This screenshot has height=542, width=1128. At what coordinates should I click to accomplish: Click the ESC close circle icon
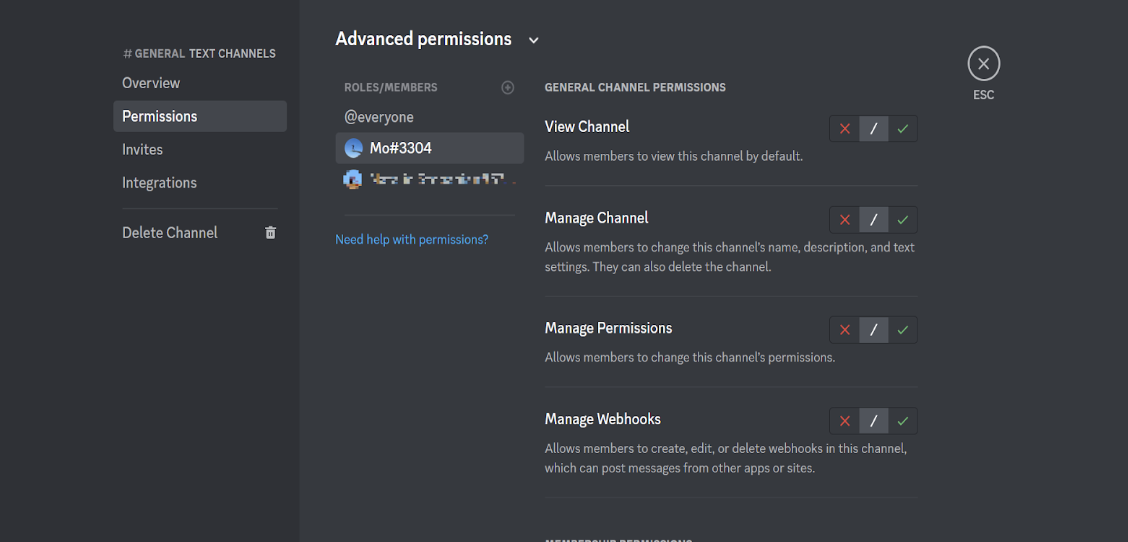point(983,64)
